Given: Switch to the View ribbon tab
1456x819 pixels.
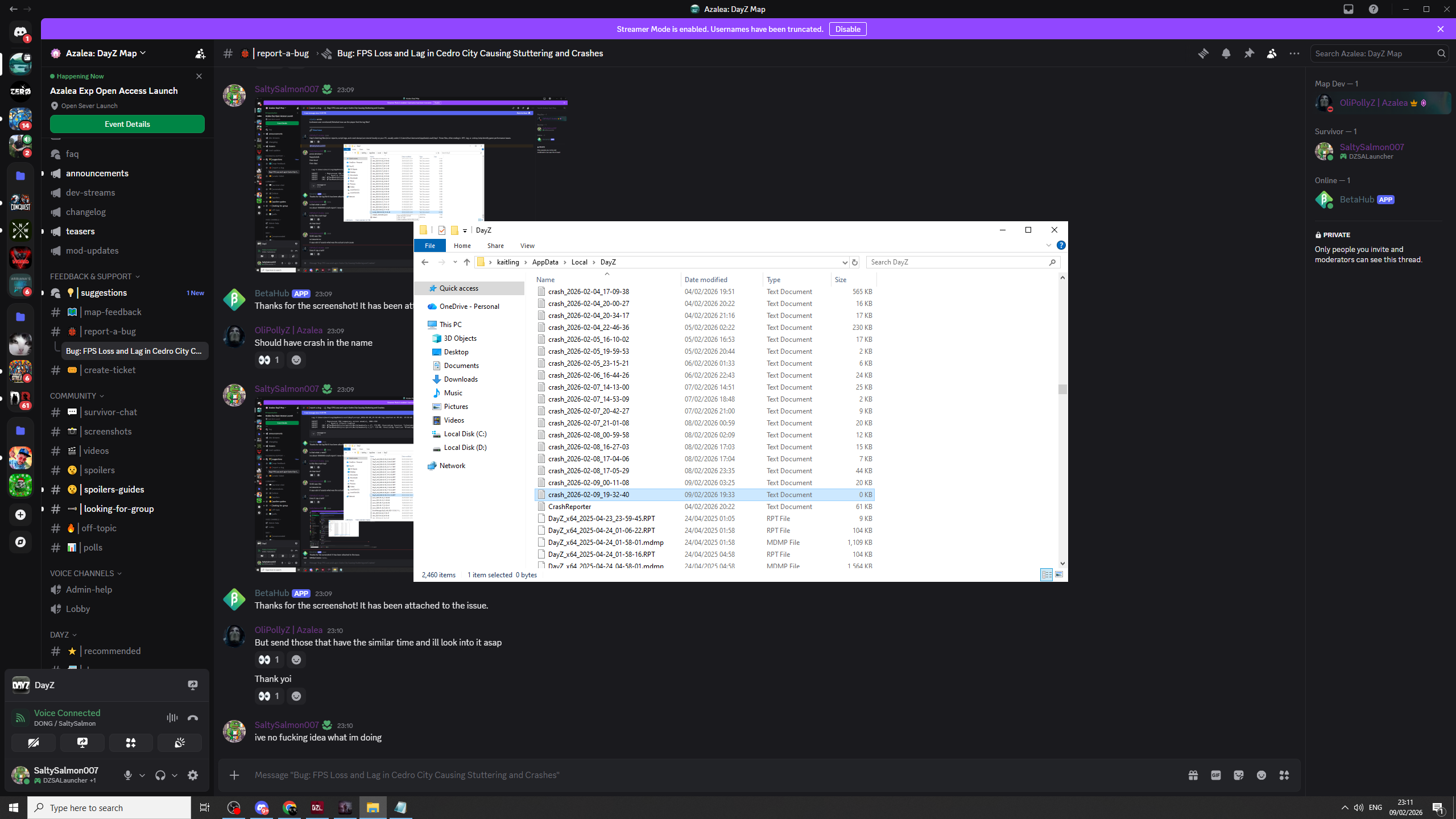Looking at the screenshot, I should click(527, 246).
